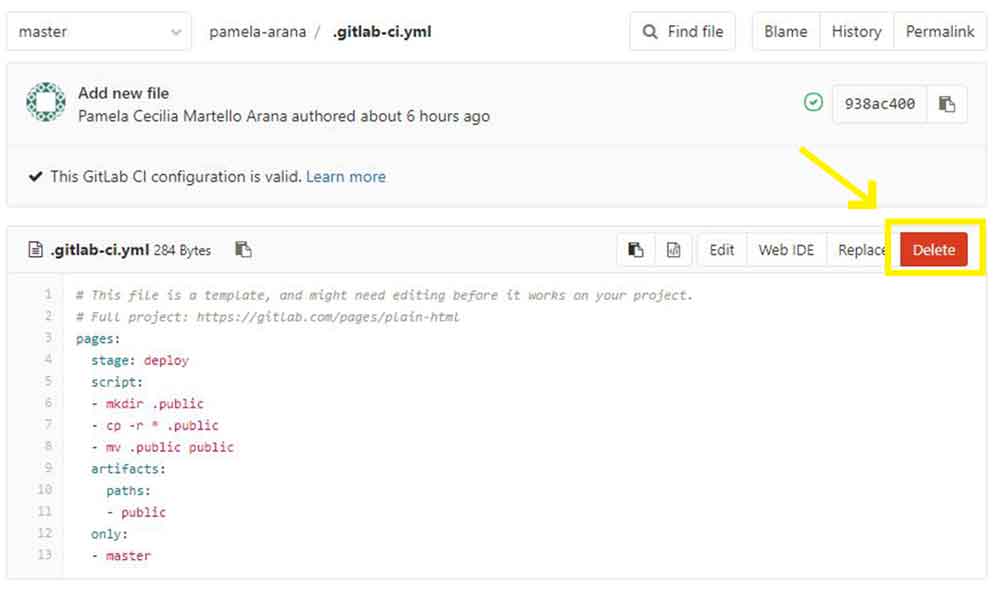Open the file History
The width and height of the screenshot is (1000, 610).
click(856, 32)
